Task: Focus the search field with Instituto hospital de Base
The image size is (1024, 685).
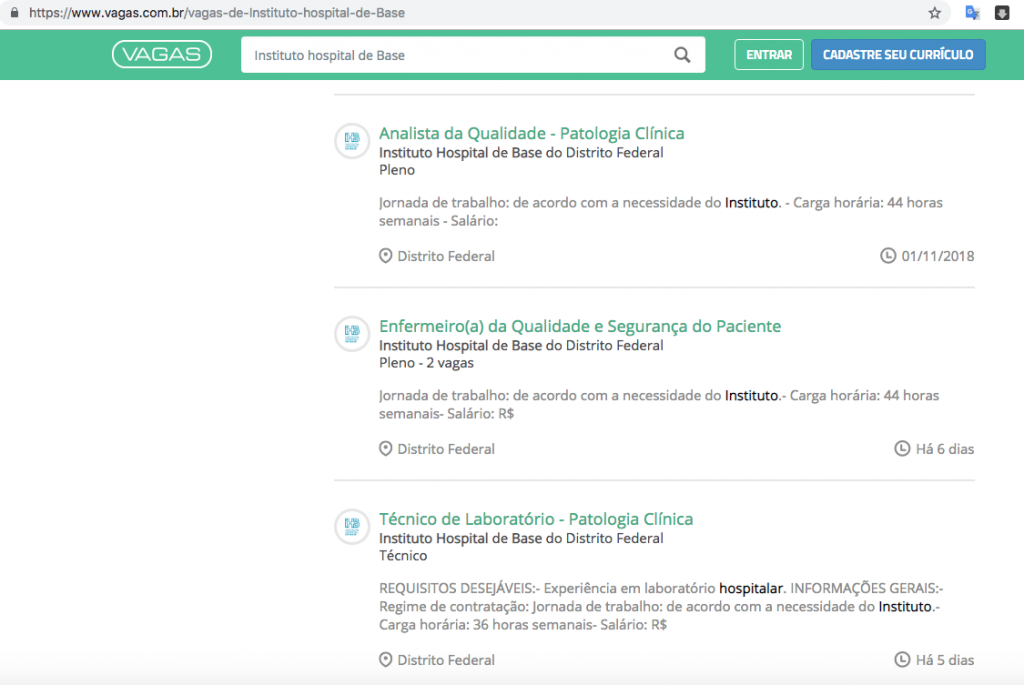Action: pos(455,55)
